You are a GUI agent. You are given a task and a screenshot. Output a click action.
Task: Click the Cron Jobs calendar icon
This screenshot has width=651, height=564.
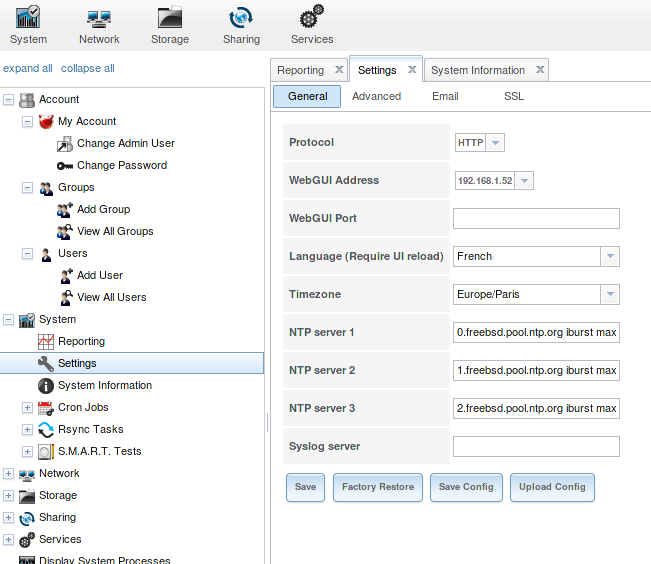coord(46,408)
